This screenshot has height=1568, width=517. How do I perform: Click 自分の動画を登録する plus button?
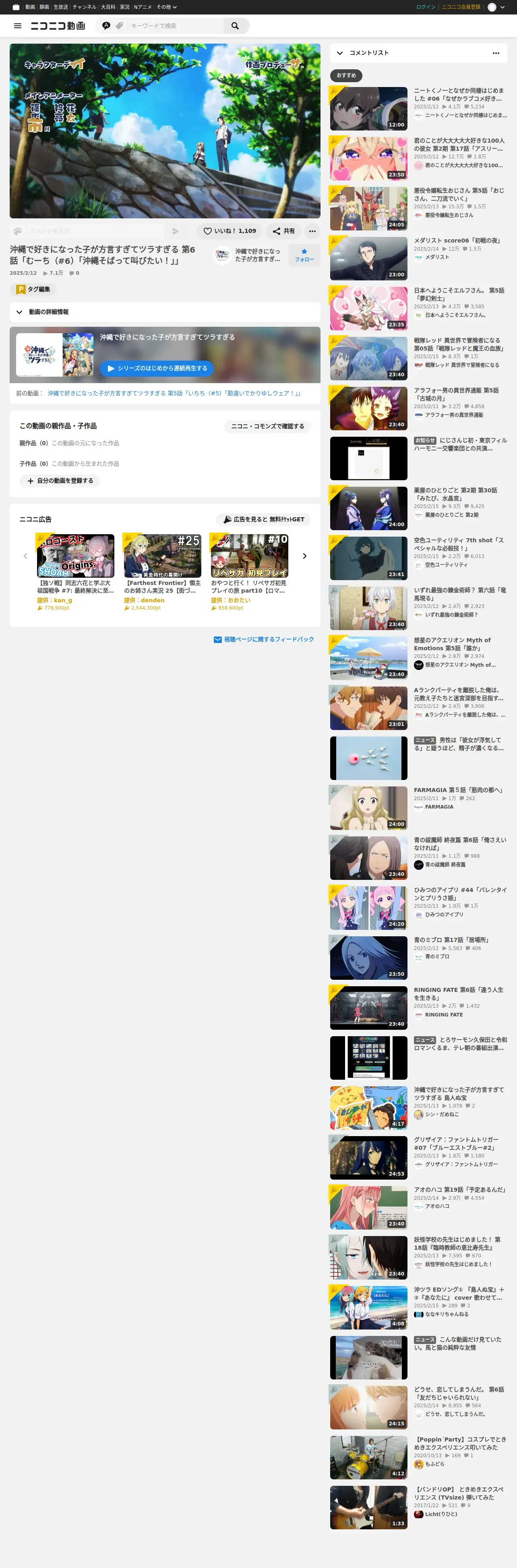coord(60,481)
